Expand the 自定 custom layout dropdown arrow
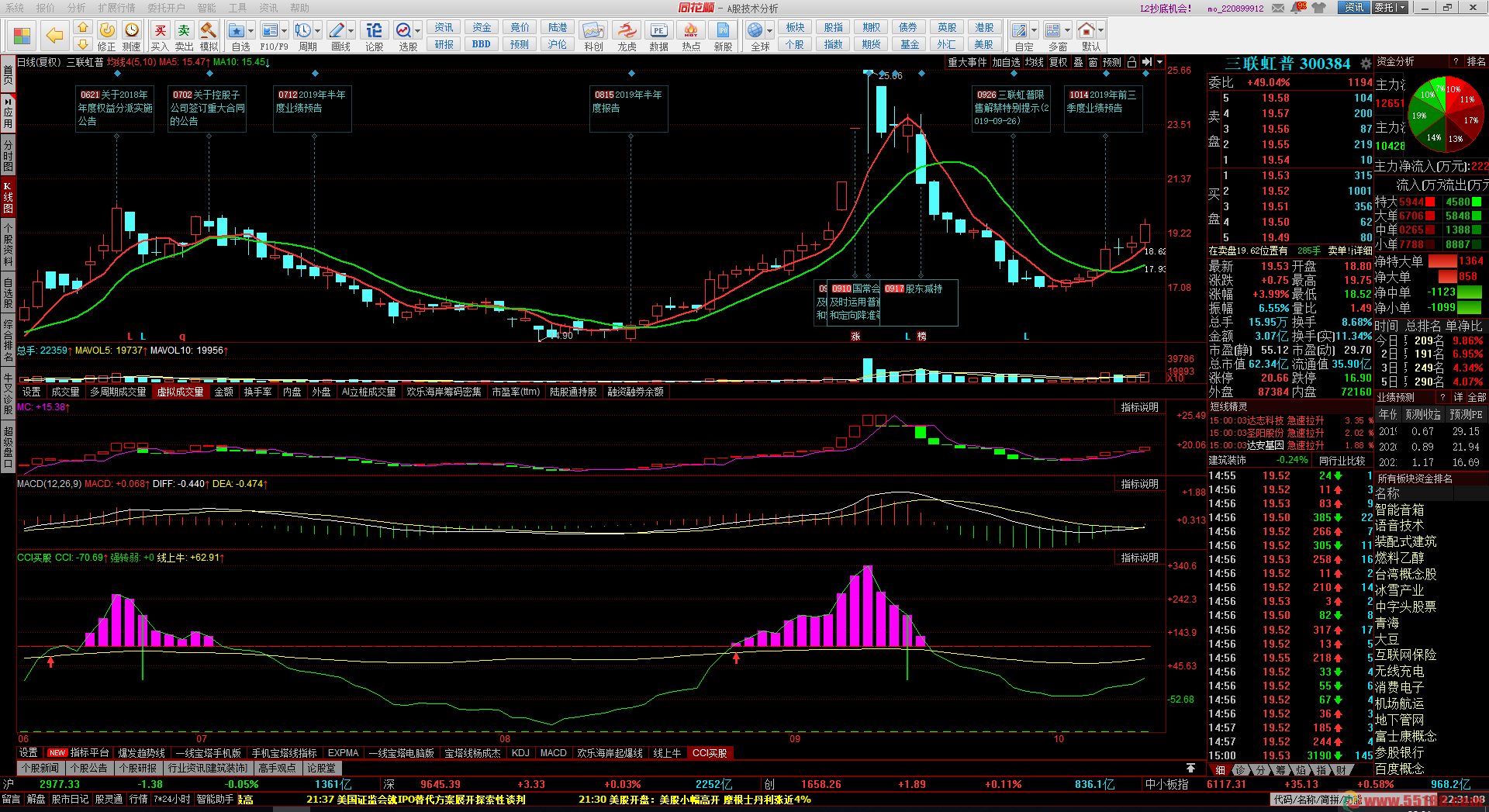1489x812 pixels. [1034, 31]
